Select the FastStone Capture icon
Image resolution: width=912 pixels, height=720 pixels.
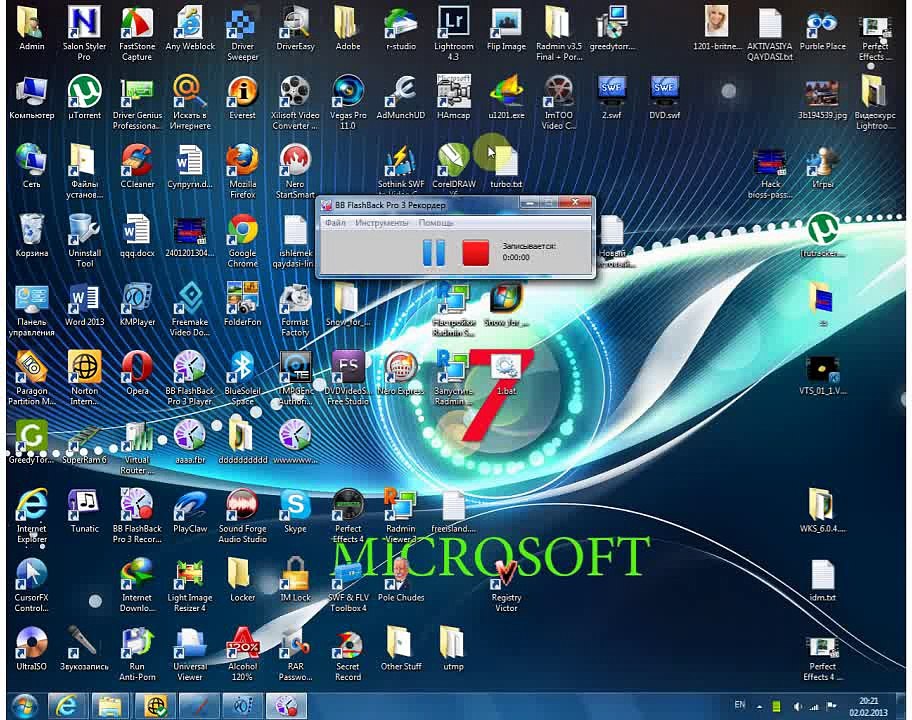(x=137, y=33)
